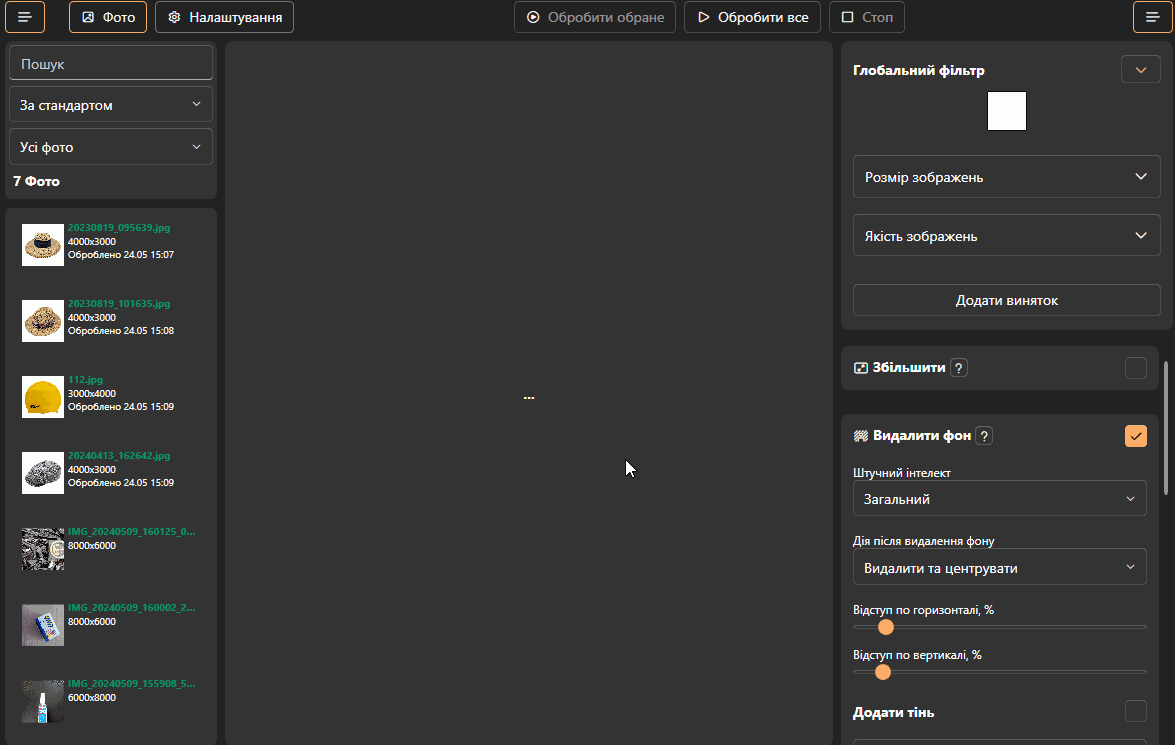
Task: Open photo 20240413_162642.jpg thumbnail
Action: 43,473
